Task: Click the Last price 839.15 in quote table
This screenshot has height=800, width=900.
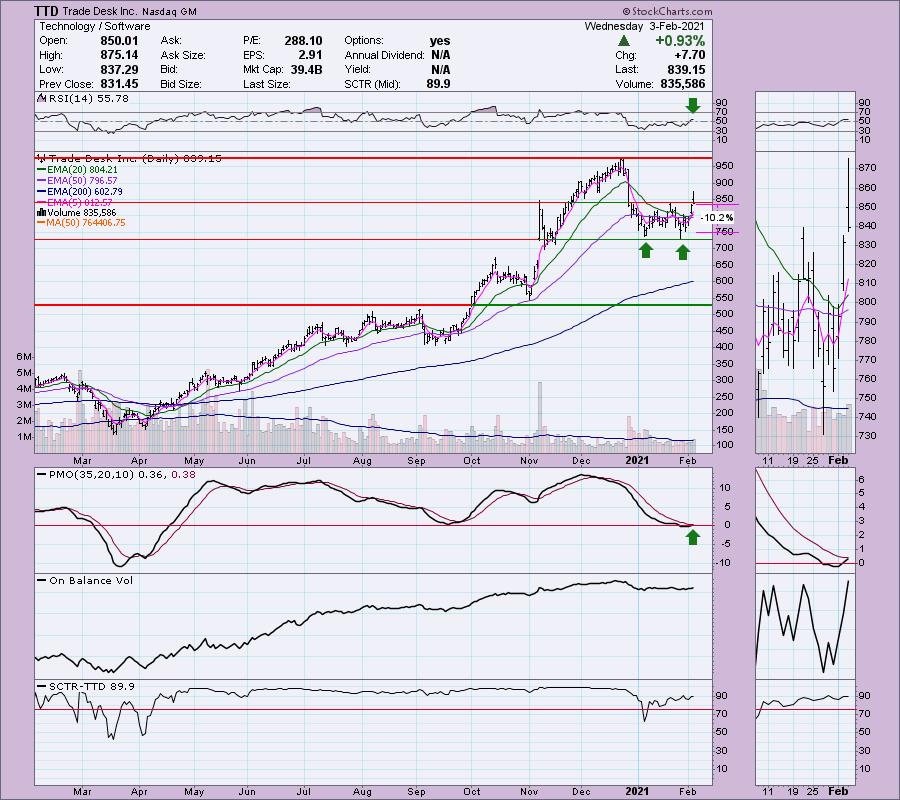Action: pyautogui.click(x=686, y=69)
